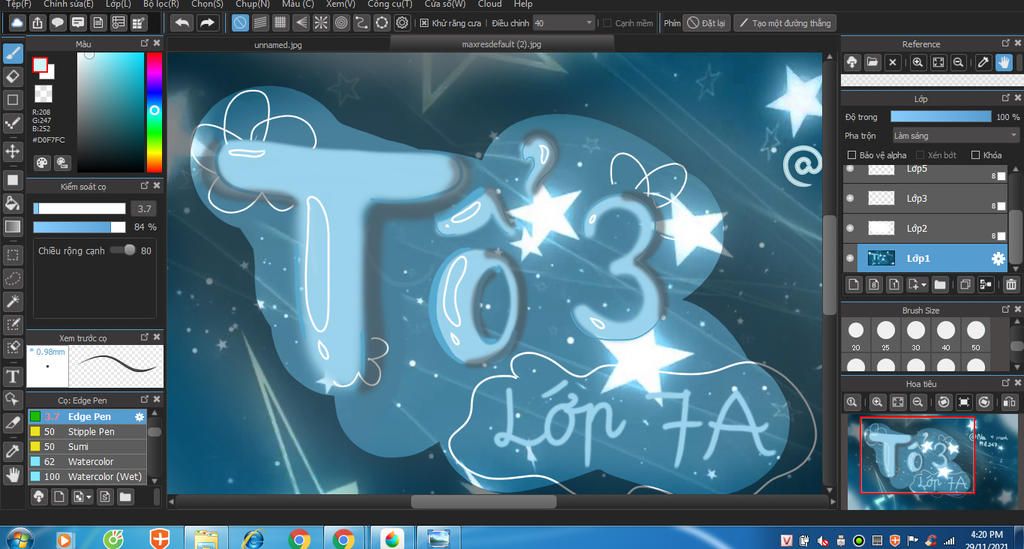Click Tạo một đường thẳng button
This screenshot has width=1024, height=549.
(785, 23)
